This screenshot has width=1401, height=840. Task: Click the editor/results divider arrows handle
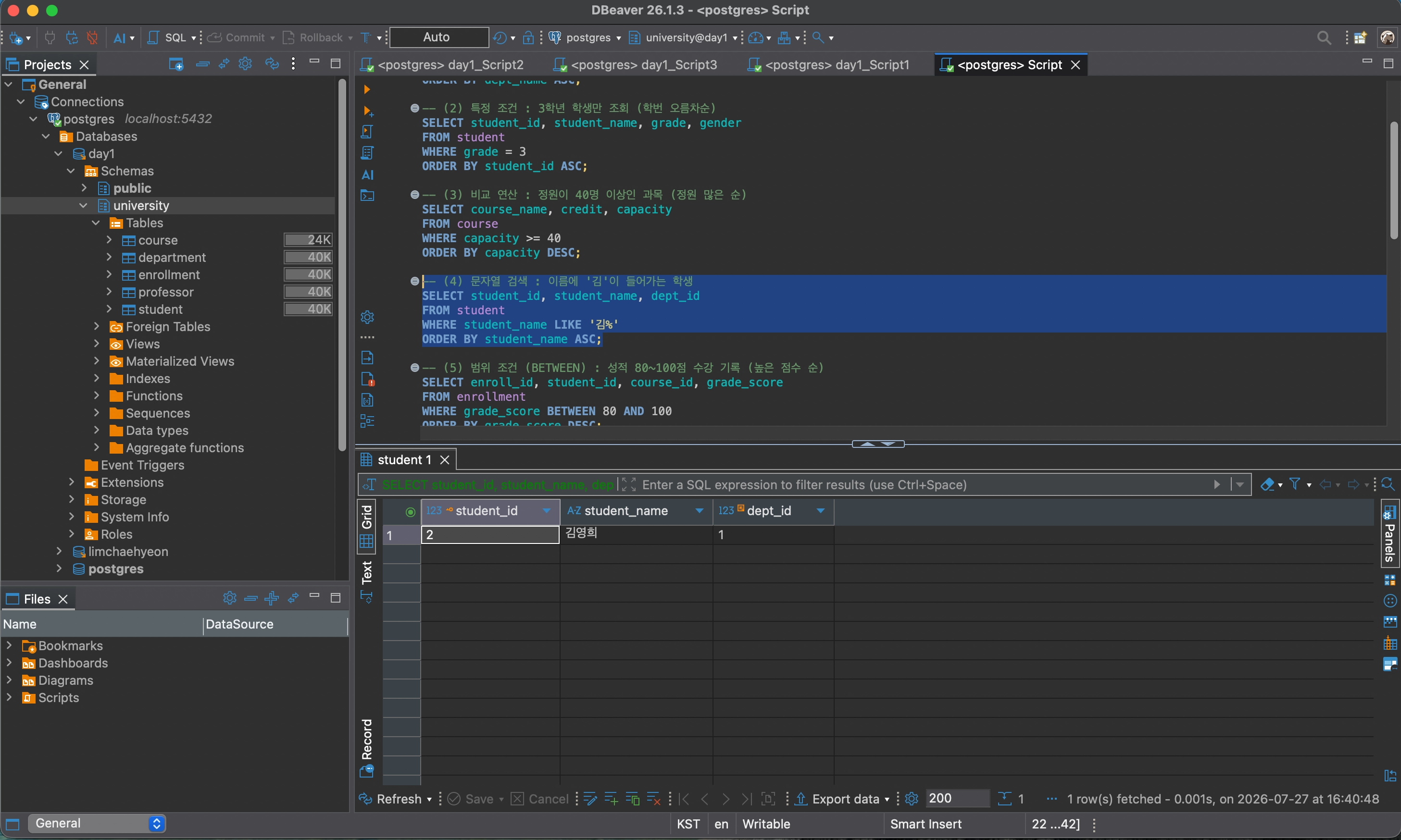click(878, 445)
